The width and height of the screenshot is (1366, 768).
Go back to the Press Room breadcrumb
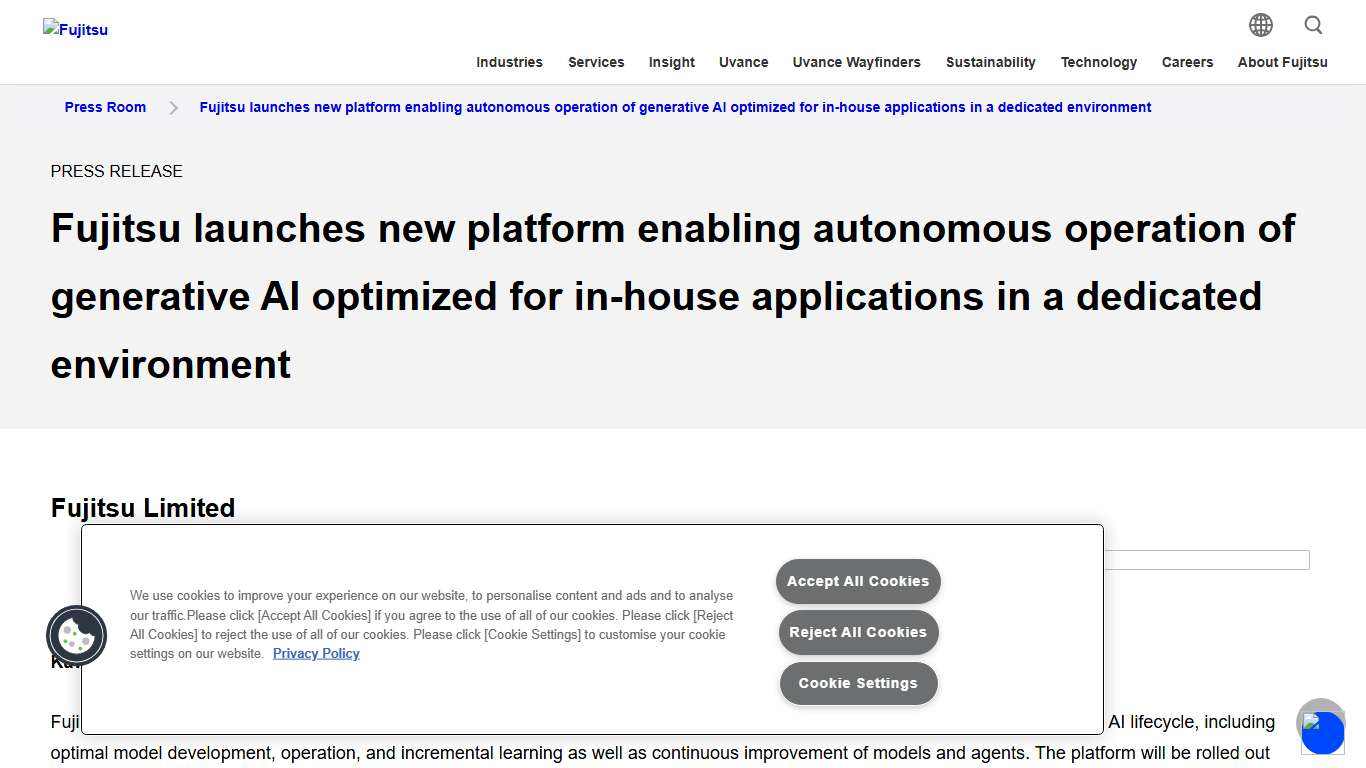point(105,107)
